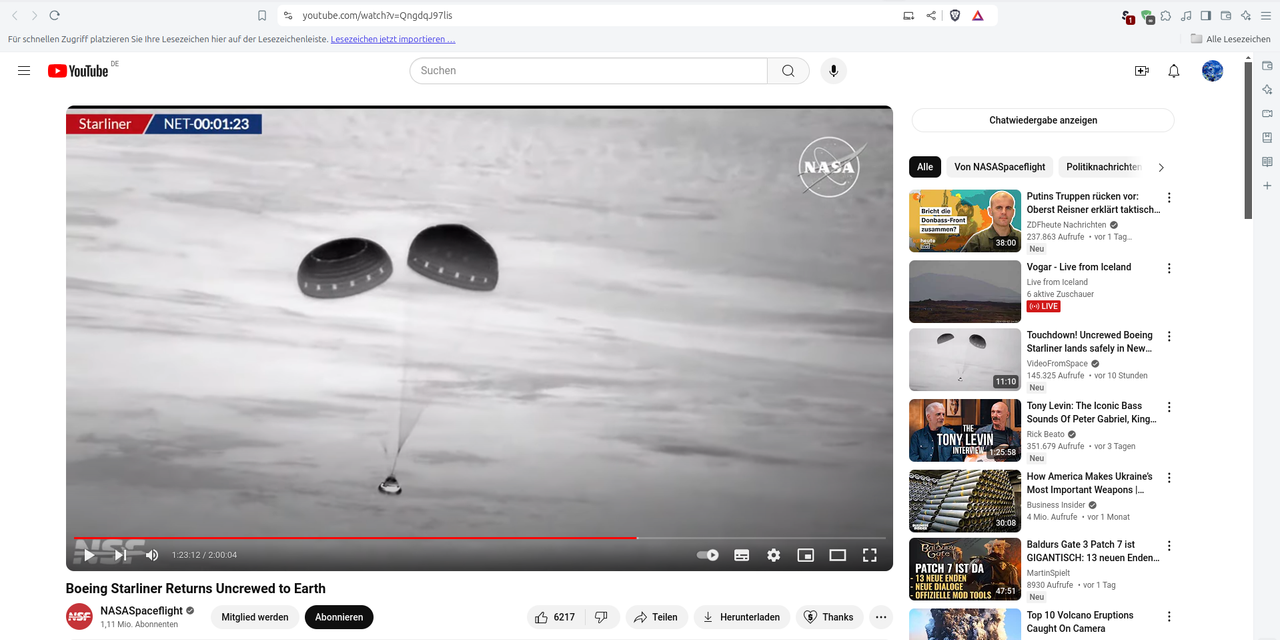The image size is (1280, 640).
Task: Open NASASpaceflight channel name
Action: click(x=141, y=611)
